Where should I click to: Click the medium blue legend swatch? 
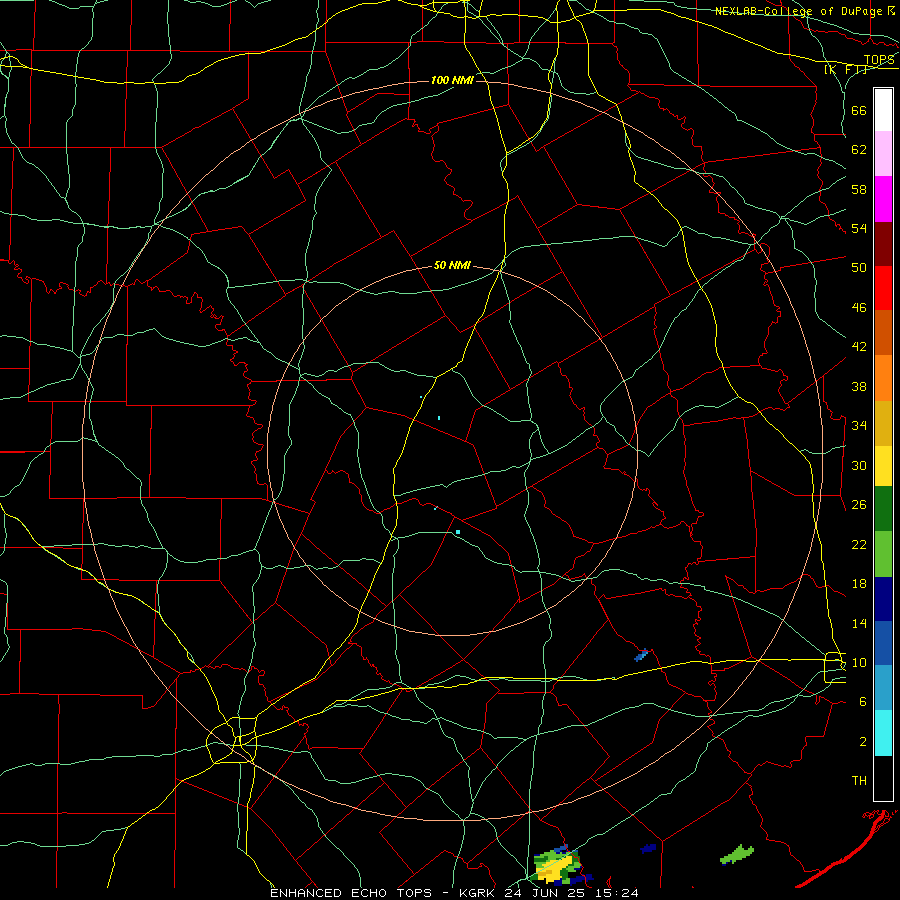tap(883, 643)
